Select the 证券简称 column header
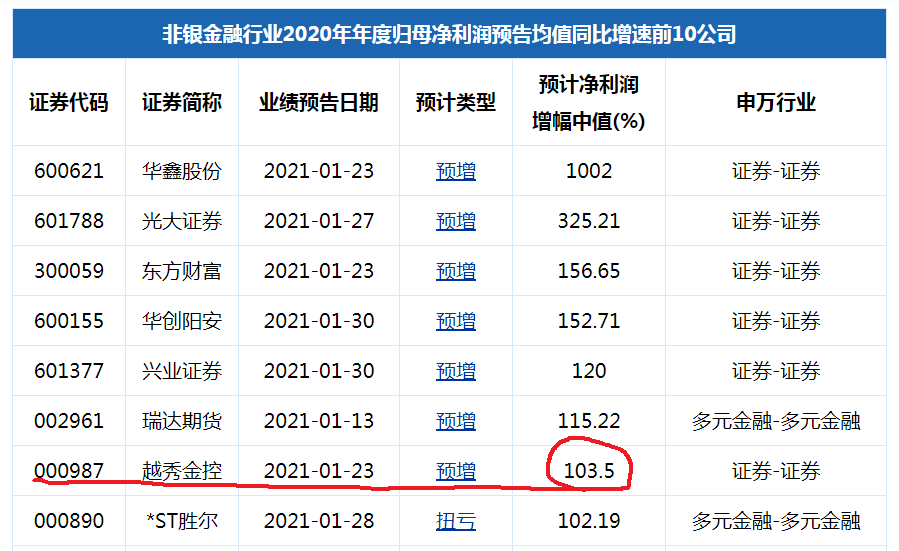899x551 pixels. click(x=182, y=103)
